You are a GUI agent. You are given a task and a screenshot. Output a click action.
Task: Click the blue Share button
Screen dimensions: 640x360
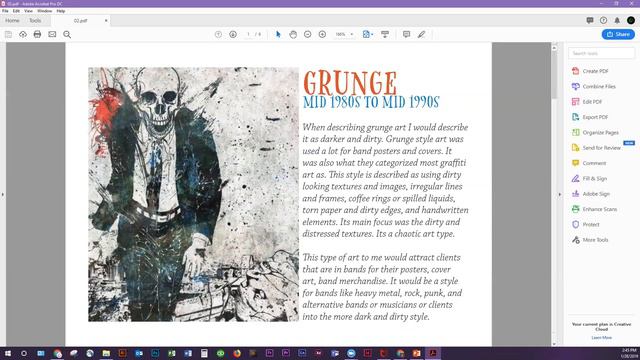[618, 34]
